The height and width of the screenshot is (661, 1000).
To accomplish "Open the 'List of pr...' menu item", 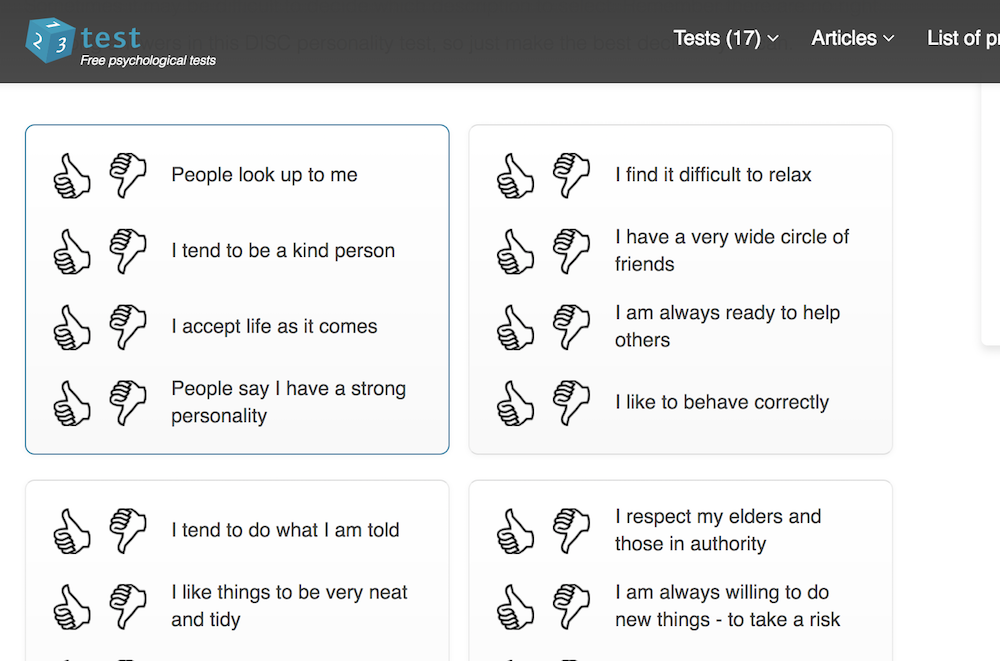I will (962, 38).
